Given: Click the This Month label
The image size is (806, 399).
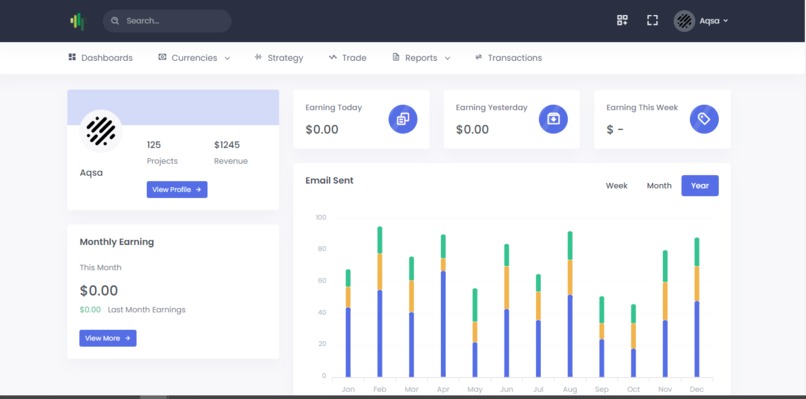Looking at the screenshot, I should (x=100, y=267).
